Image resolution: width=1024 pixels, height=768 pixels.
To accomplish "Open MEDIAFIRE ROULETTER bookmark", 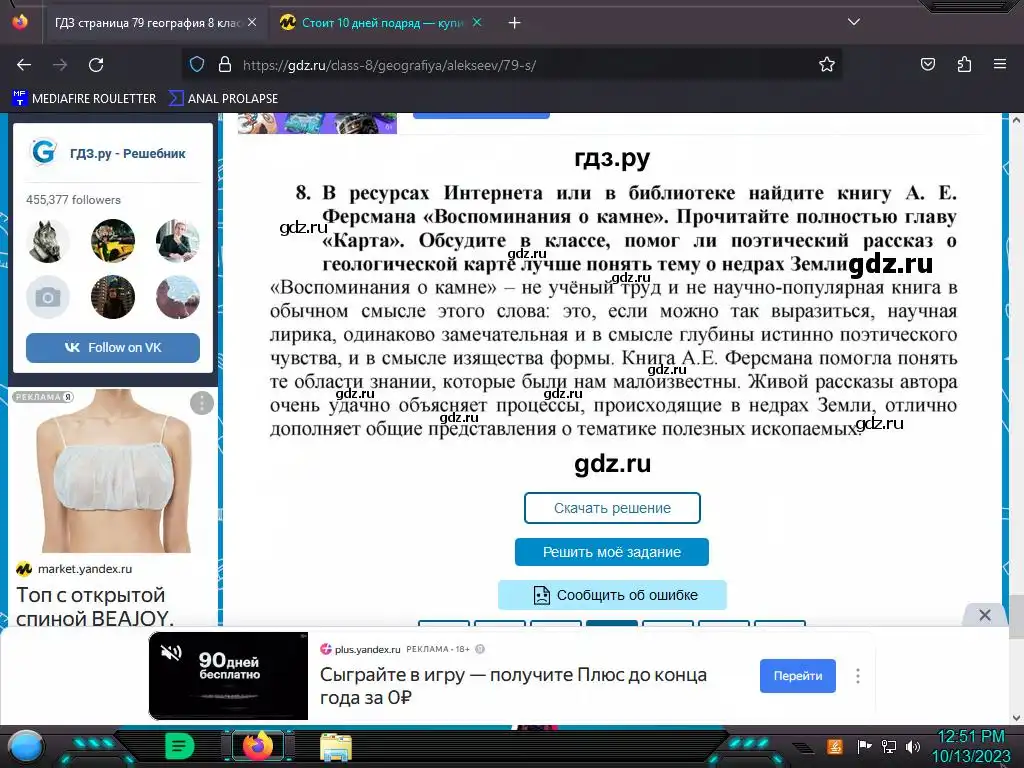I will pos(85,99).
